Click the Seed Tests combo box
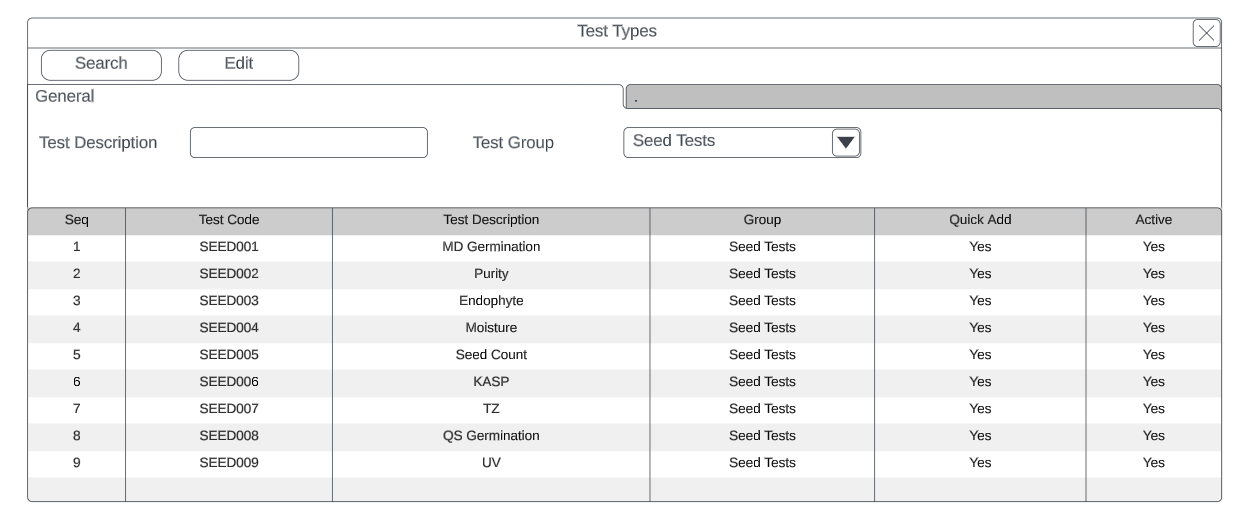This screenshot has height=514, width=1242. point(727,142)
